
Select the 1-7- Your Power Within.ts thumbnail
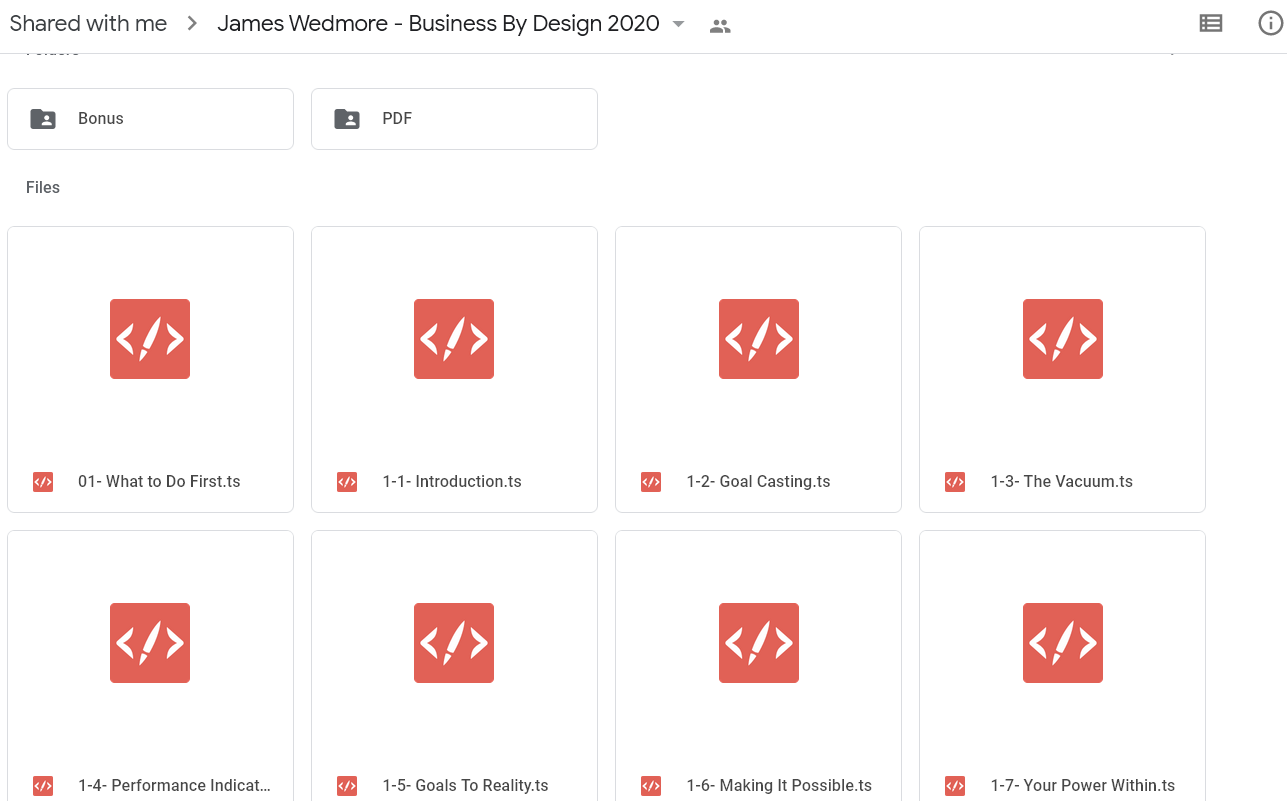[x=1062, y=643]
